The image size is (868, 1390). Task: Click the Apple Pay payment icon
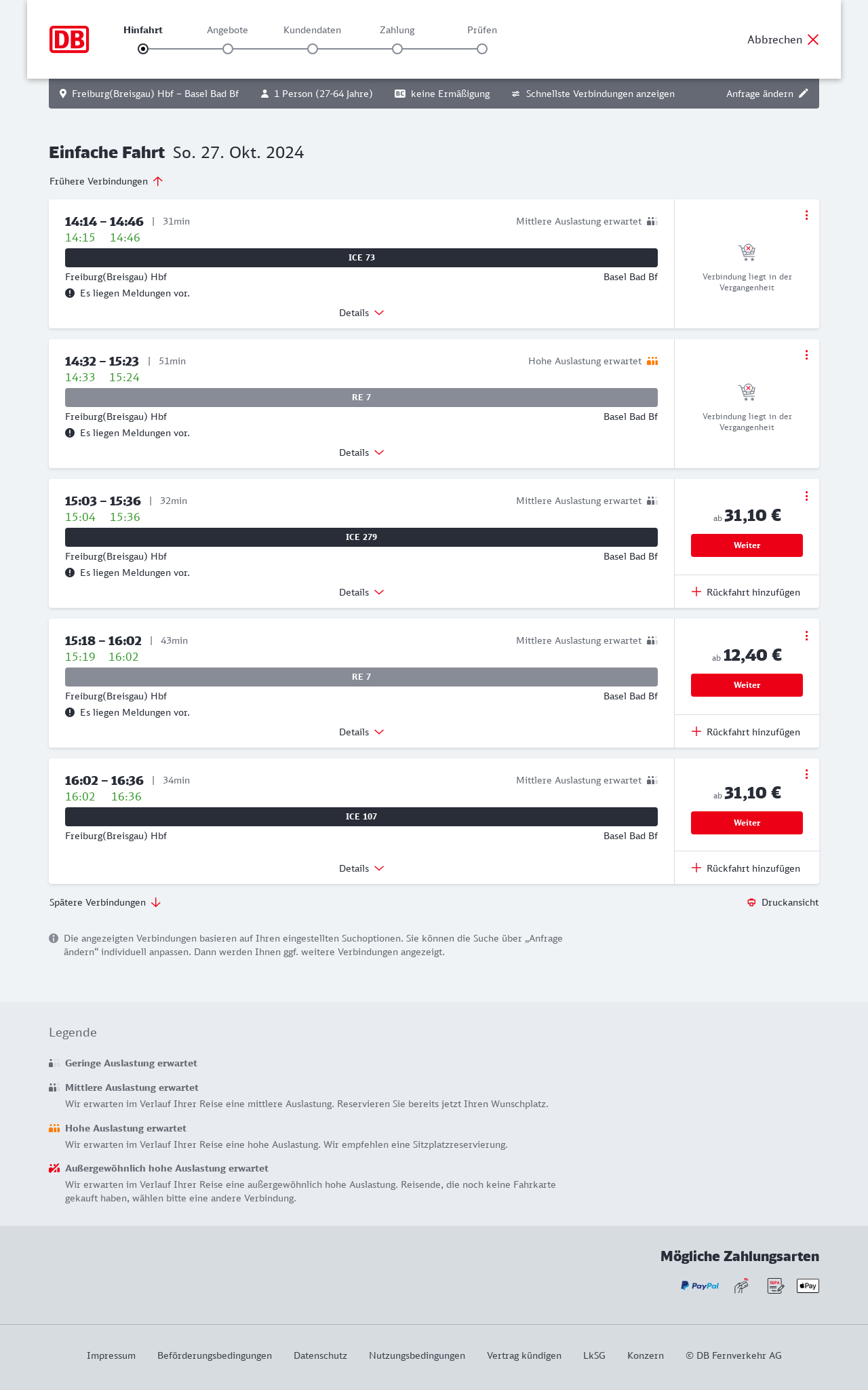pos(808,1286)
